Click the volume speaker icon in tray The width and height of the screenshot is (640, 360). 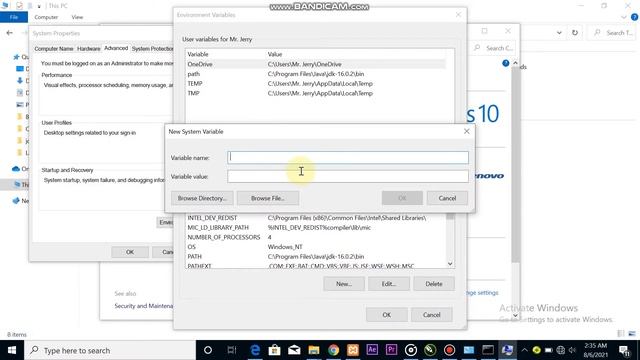click(572, 350)
